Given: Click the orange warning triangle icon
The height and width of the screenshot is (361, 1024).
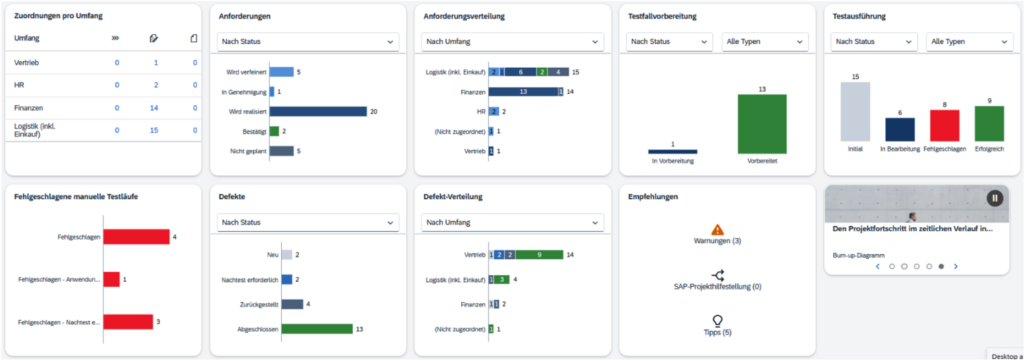Looking at the screenshot, I should (x=717, y=229).
